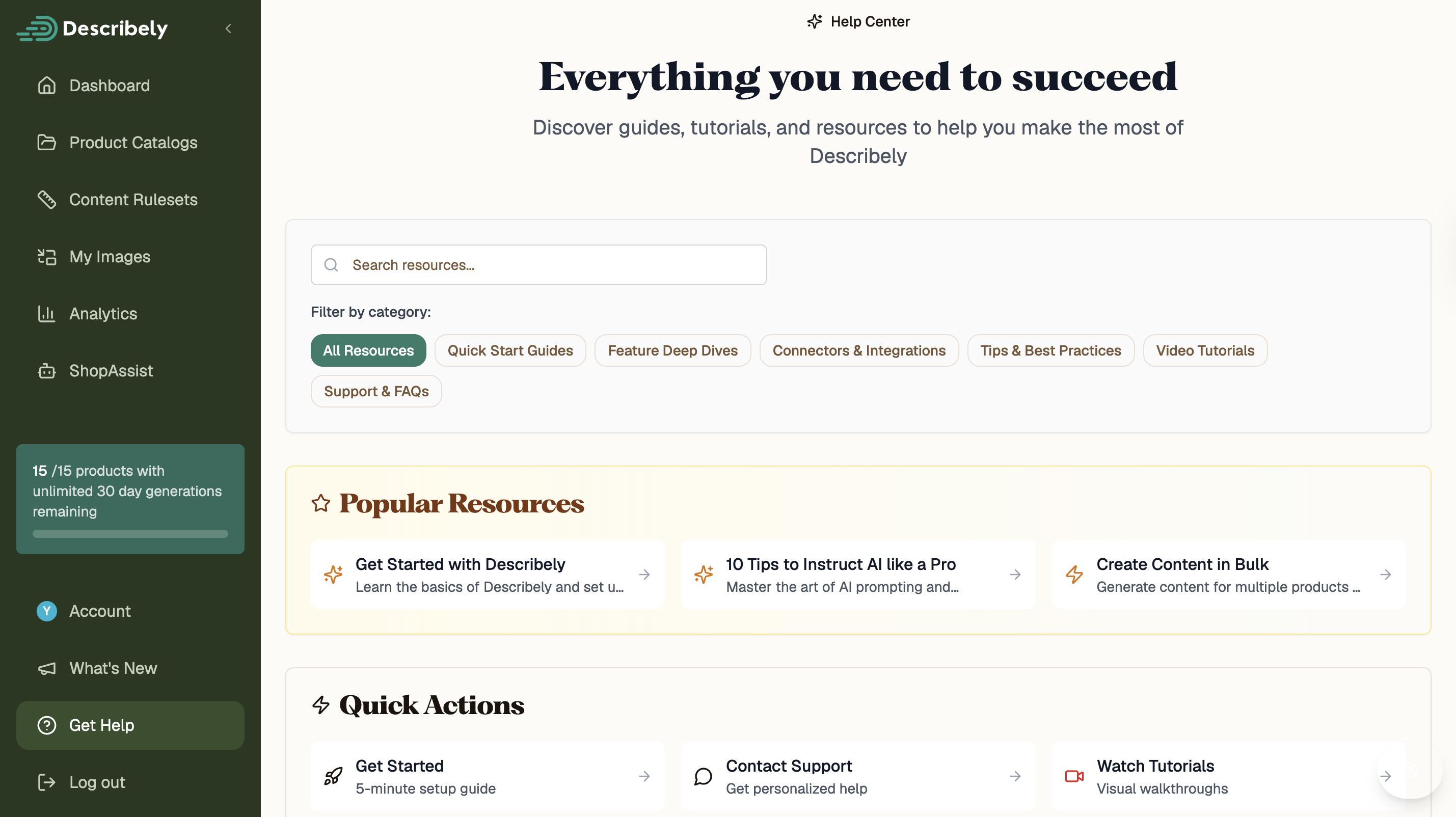The image size is (1456, 817).
Task: Click the Describely logo icon
Action: coord(37,28)
